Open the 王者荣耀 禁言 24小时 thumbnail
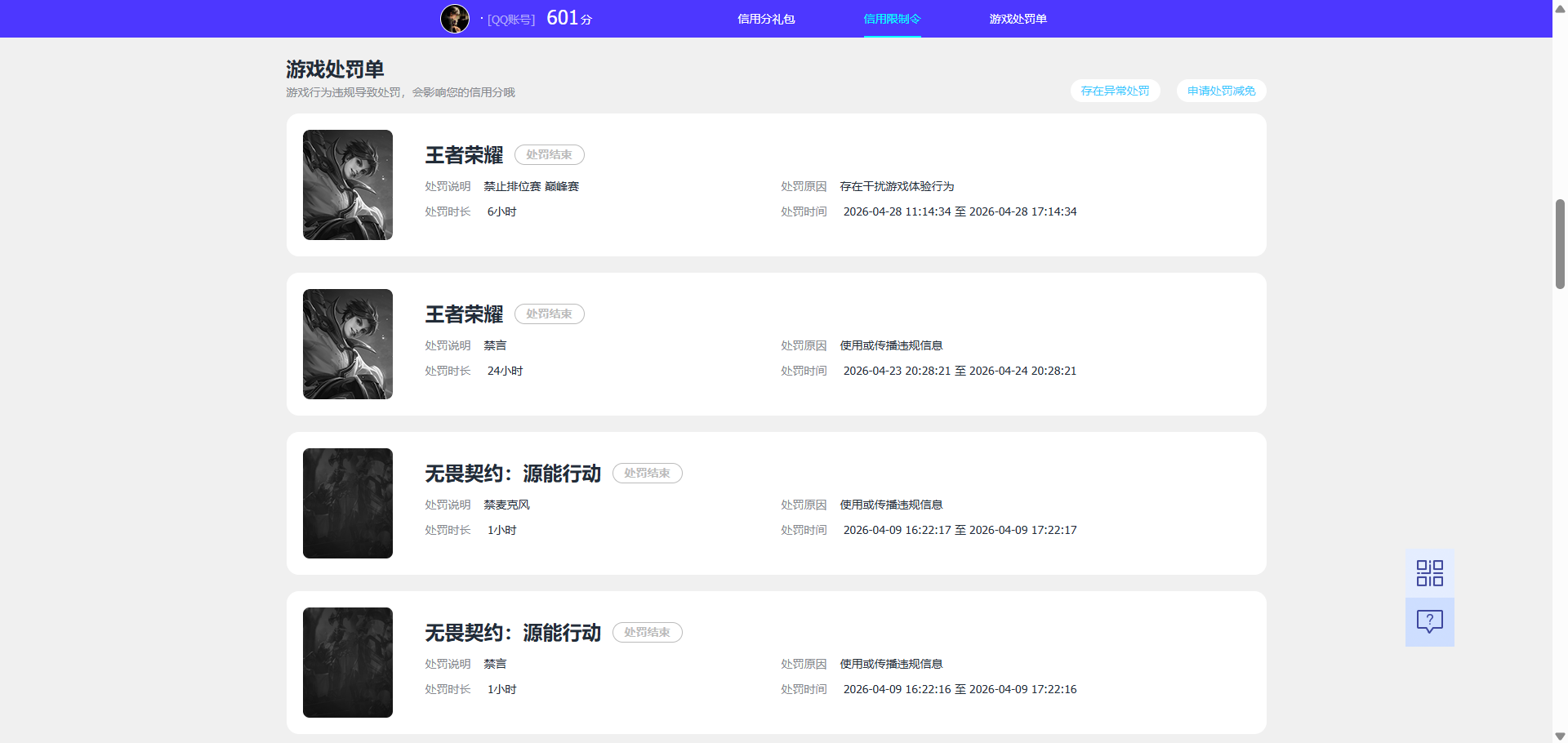 348,344
